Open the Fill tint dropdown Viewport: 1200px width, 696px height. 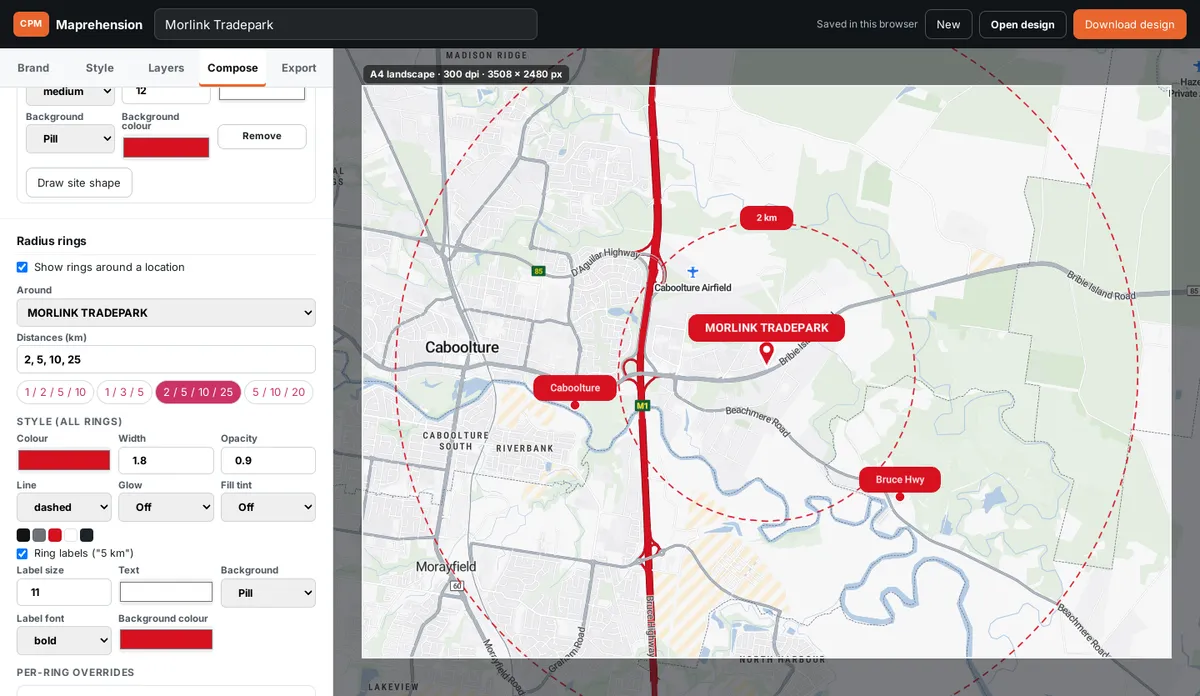(268, 507)
